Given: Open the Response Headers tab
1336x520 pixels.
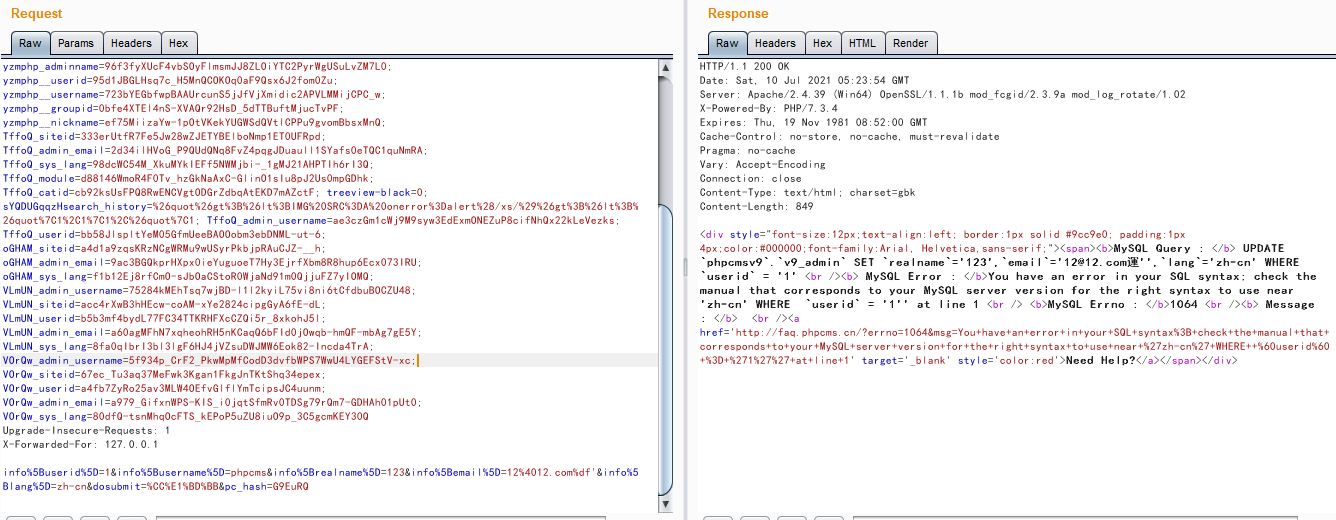Looking at the screenshot, I should click(x=775, y=43).
